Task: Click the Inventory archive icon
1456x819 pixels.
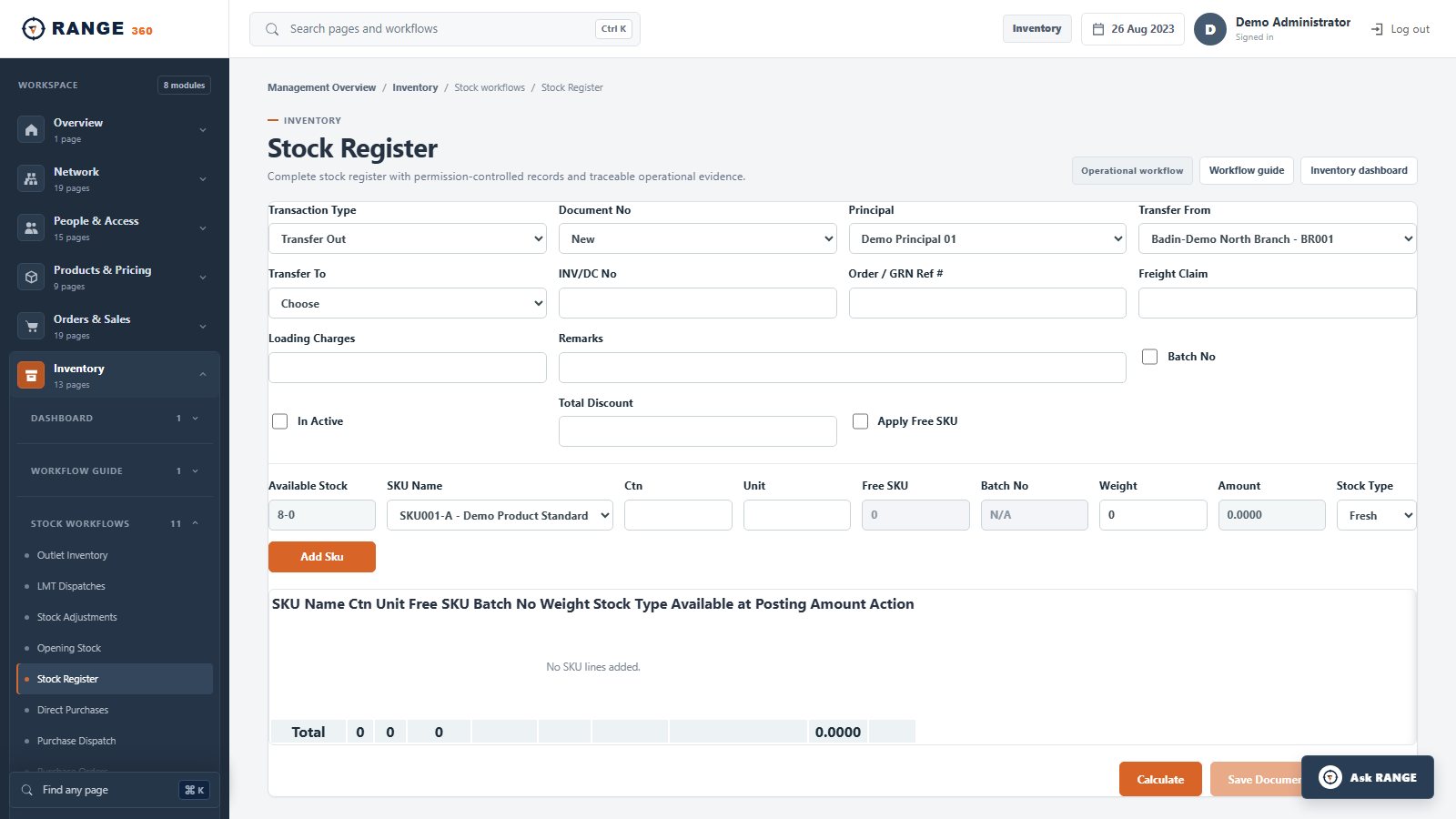Action: [x=31, y=375]
